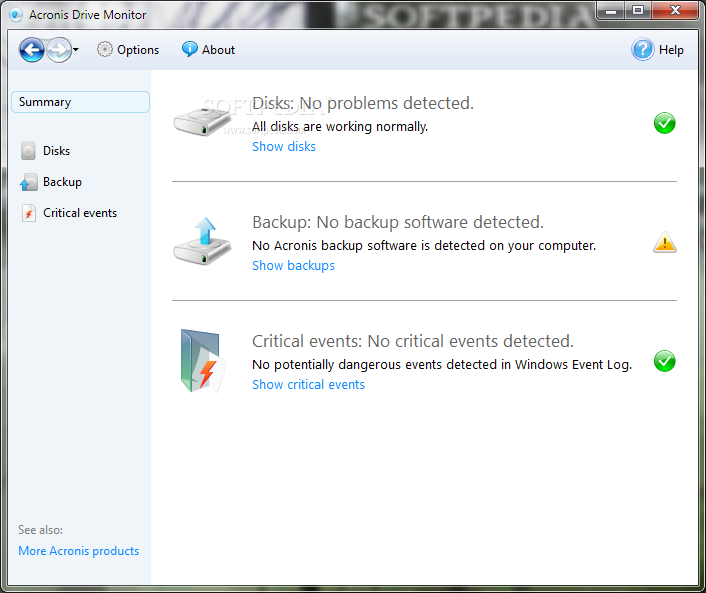Click the Critical events sidebar icon
The image size is (706, 593).
(29, 213)
